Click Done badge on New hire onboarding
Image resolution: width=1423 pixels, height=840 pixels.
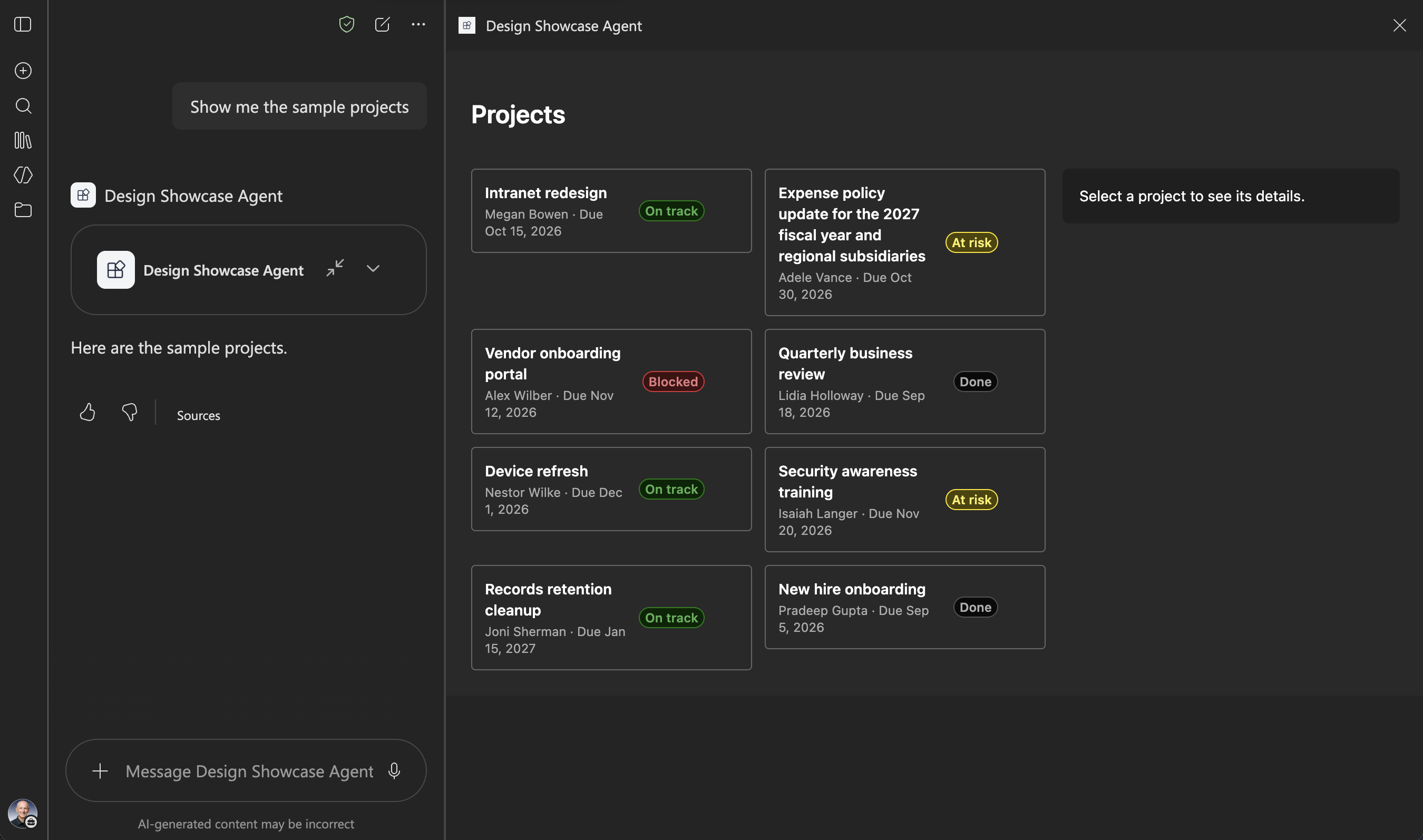(x=975, y=608)
